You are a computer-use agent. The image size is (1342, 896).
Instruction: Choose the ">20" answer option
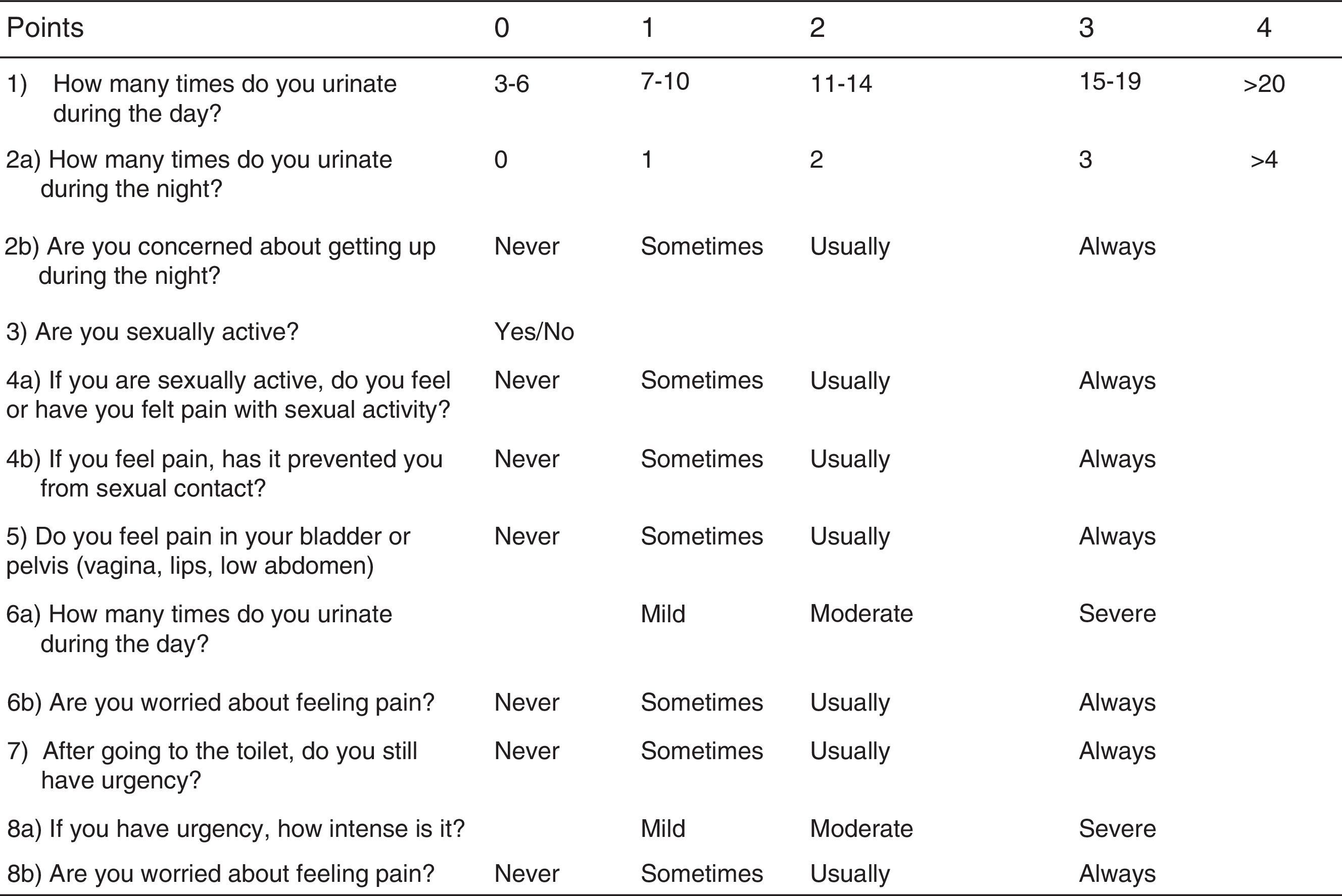tap(1264, 84)
